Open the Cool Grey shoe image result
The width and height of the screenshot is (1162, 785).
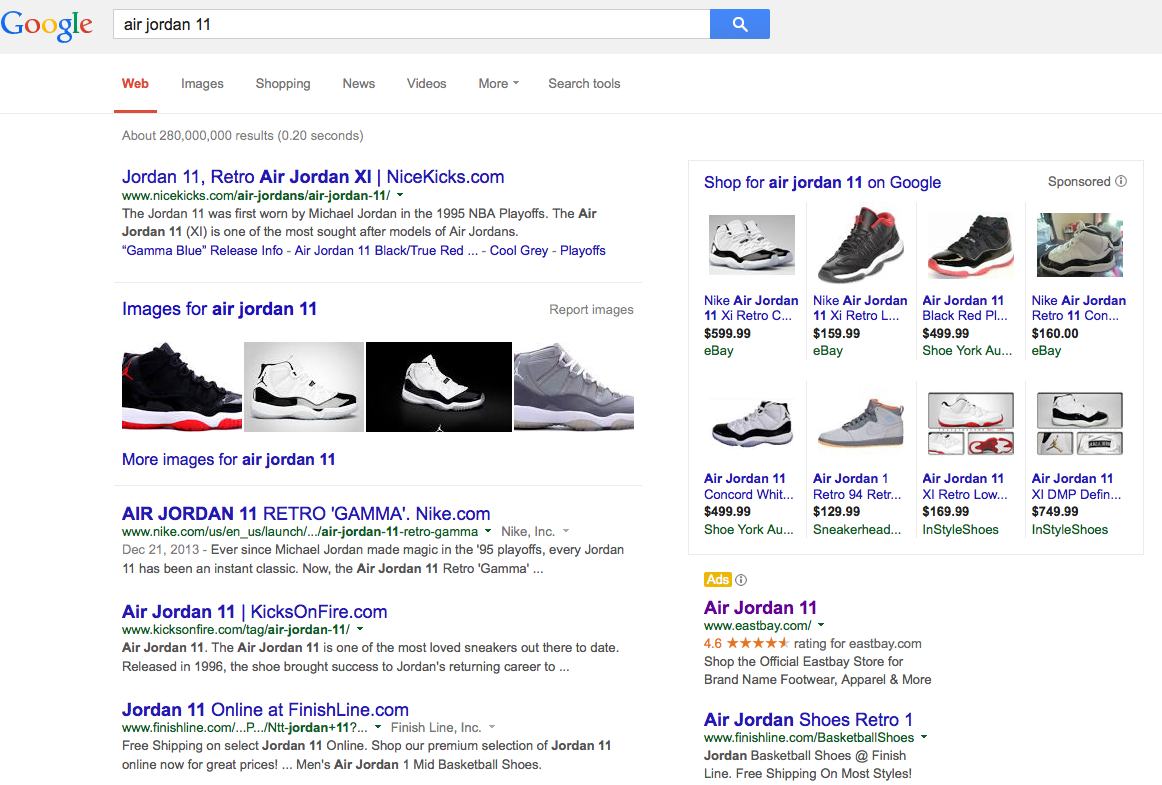click(574, 386)
